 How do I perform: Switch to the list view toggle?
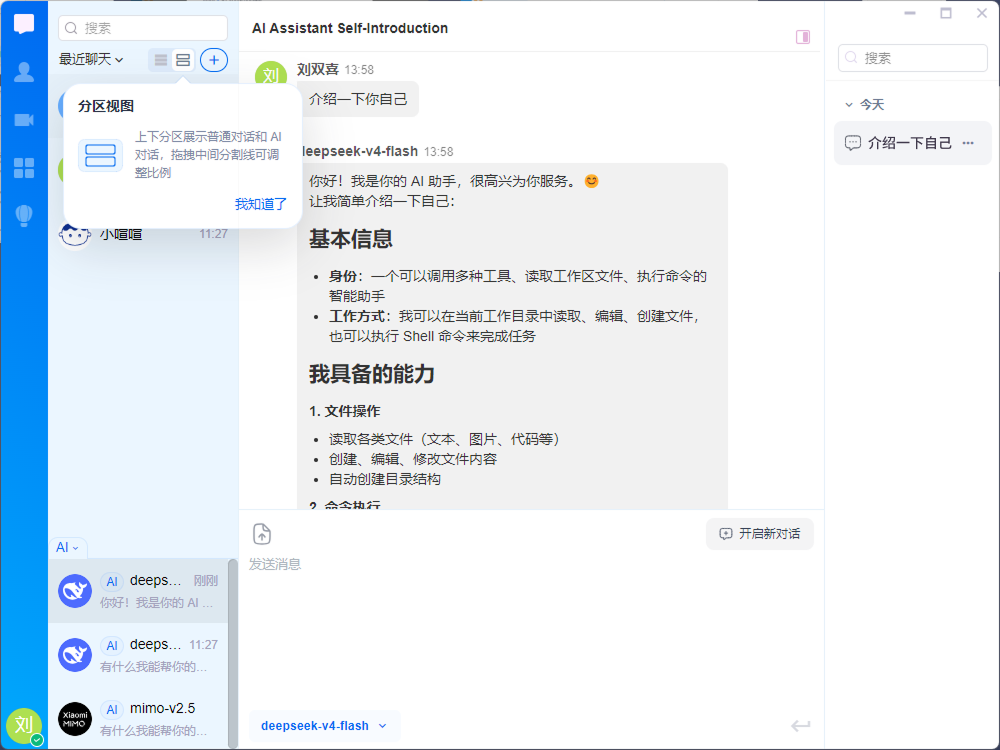click(161, 60)
